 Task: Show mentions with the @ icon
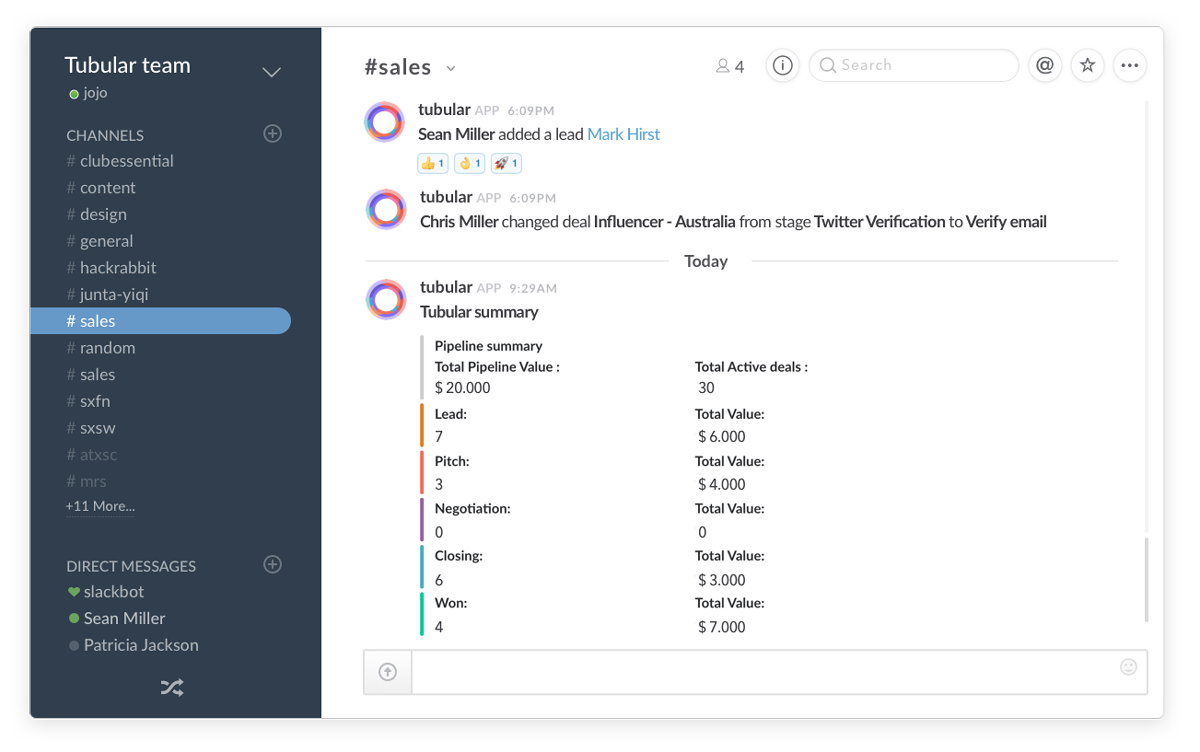coord(1045,65)
